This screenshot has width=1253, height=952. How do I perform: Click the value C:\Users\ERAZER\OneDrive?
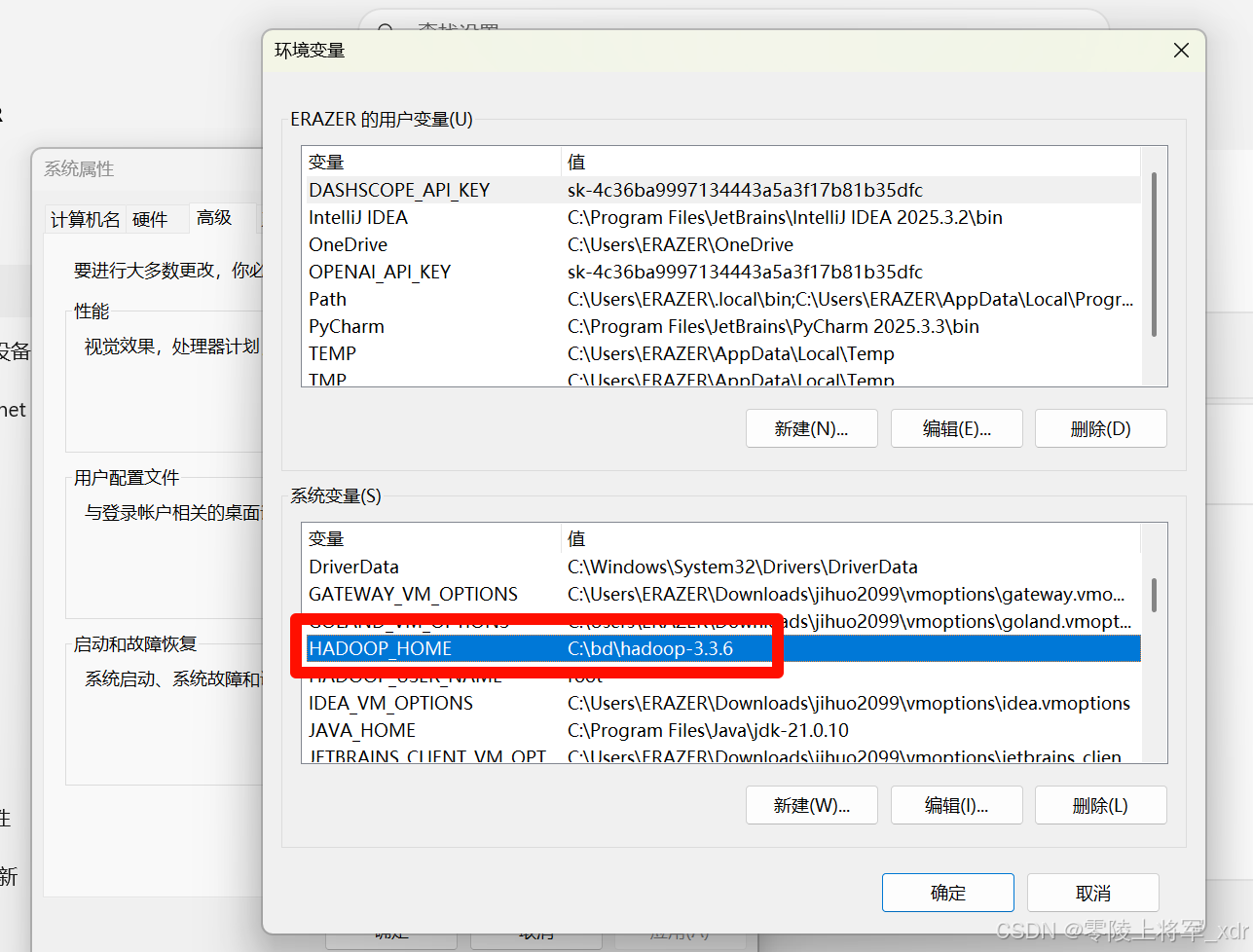click(681, 244)
